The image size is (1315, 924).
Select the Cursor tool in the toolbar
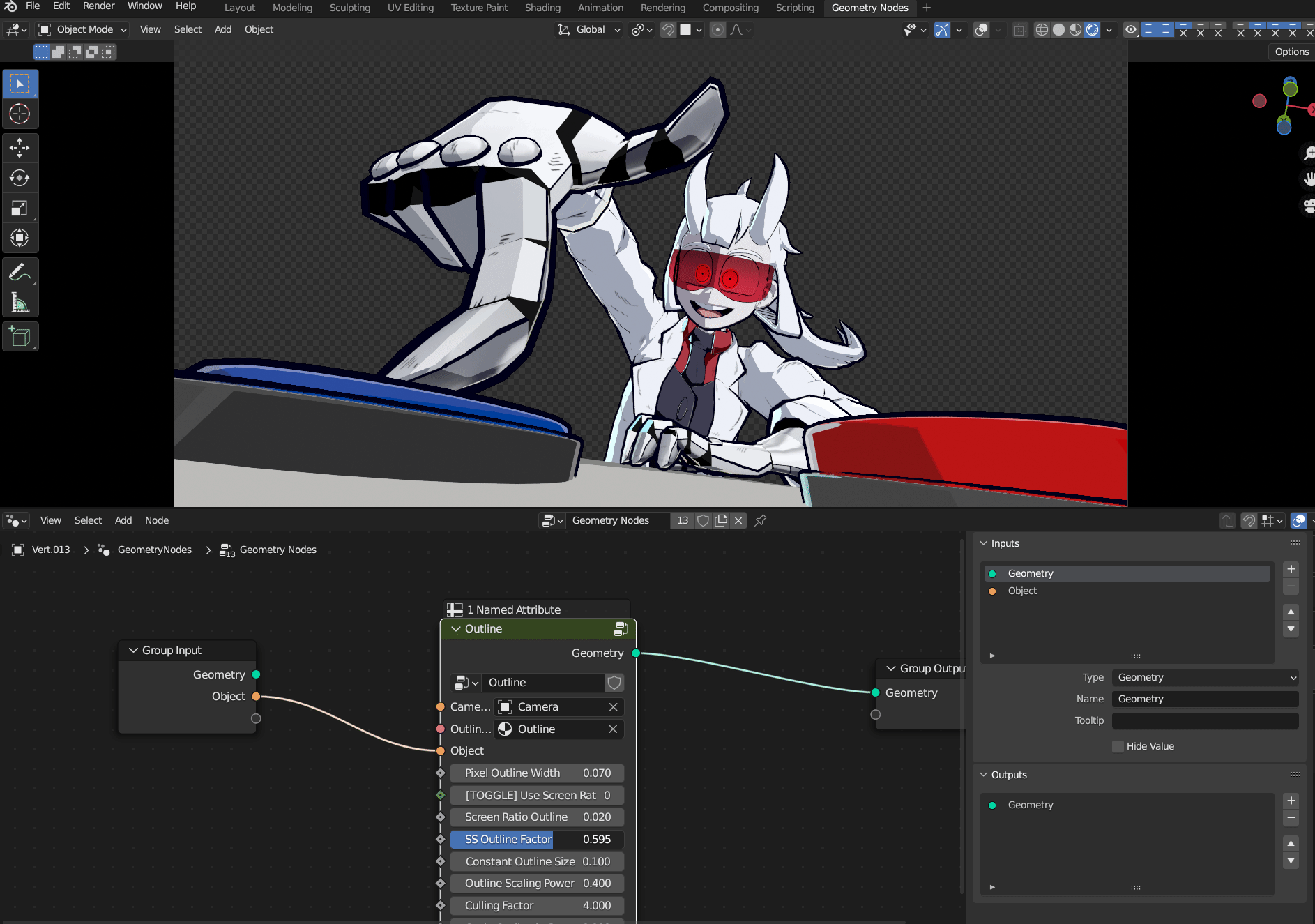pyautogui.click(x=20, y=114)
